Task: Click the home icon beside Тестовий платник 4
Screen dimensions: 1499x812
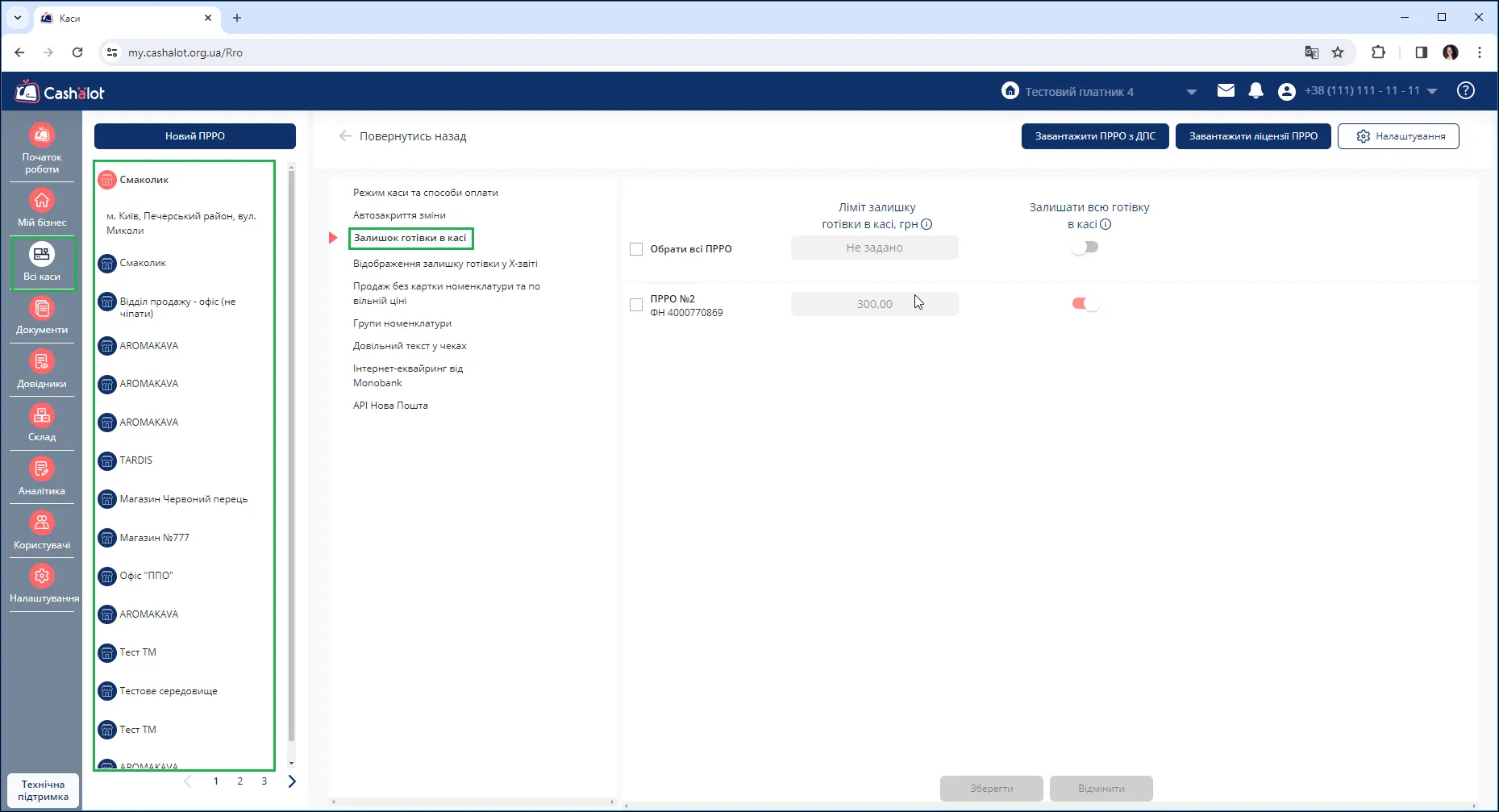Action: click(1010, 90)
